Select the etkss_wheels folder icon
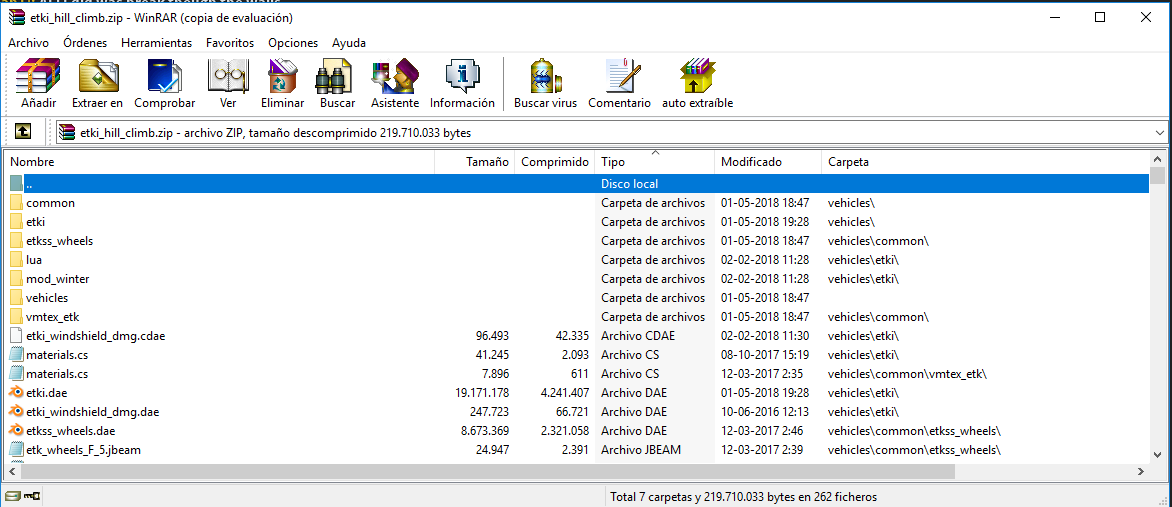1172x507 pixels. pos(17,241)
